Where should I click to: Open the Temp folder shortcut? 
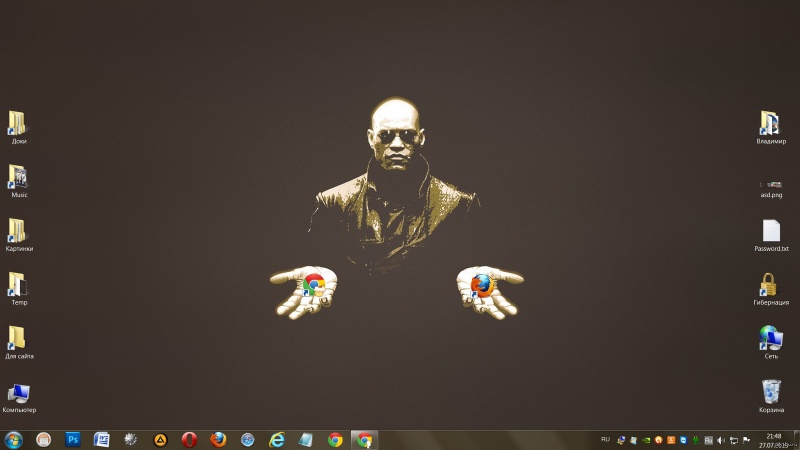pos(19,289)
